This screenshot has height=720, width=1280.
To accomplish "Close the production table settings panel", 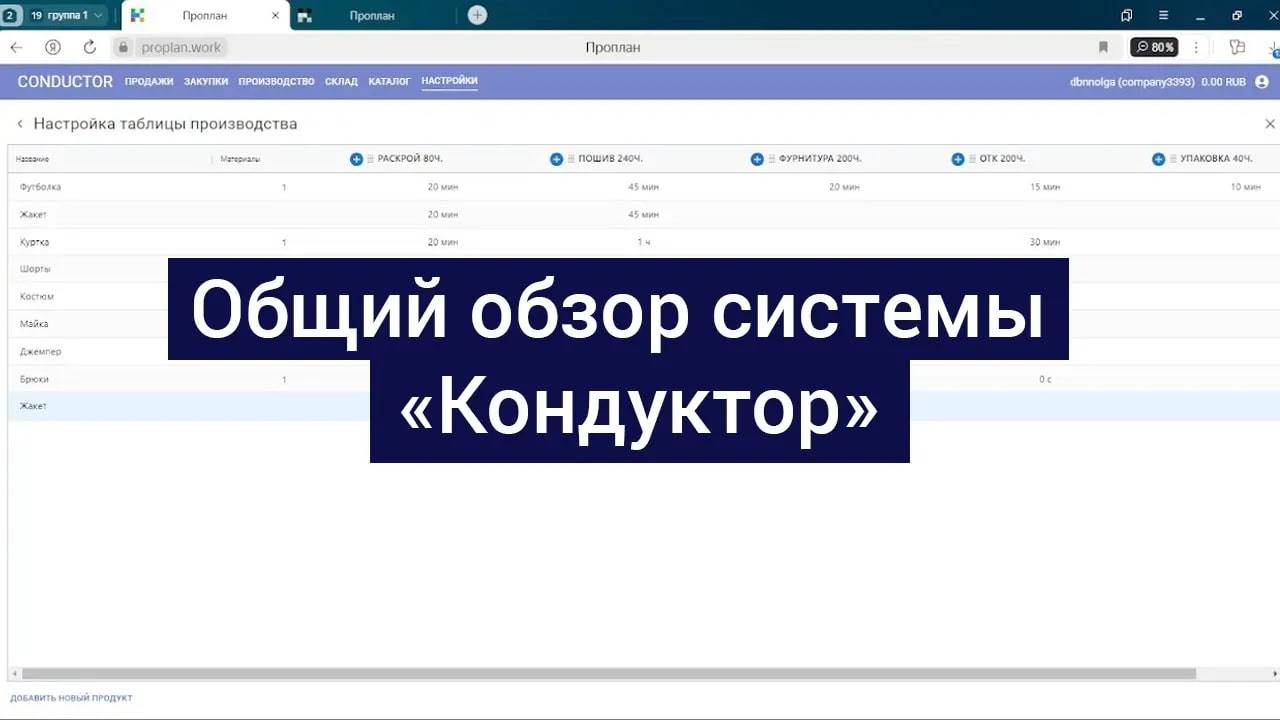I will [x=1270, y=124].
